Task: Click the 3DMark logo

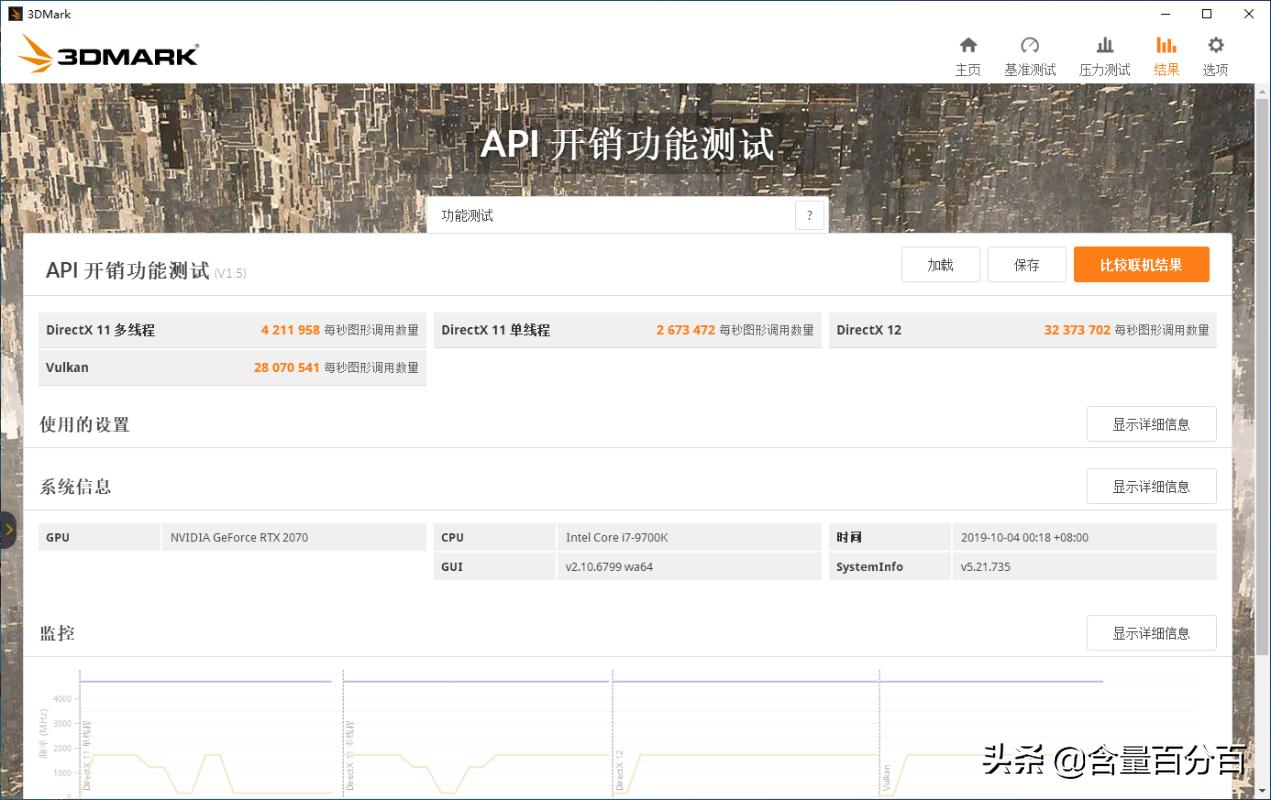Action: click(x=107, y=54)
